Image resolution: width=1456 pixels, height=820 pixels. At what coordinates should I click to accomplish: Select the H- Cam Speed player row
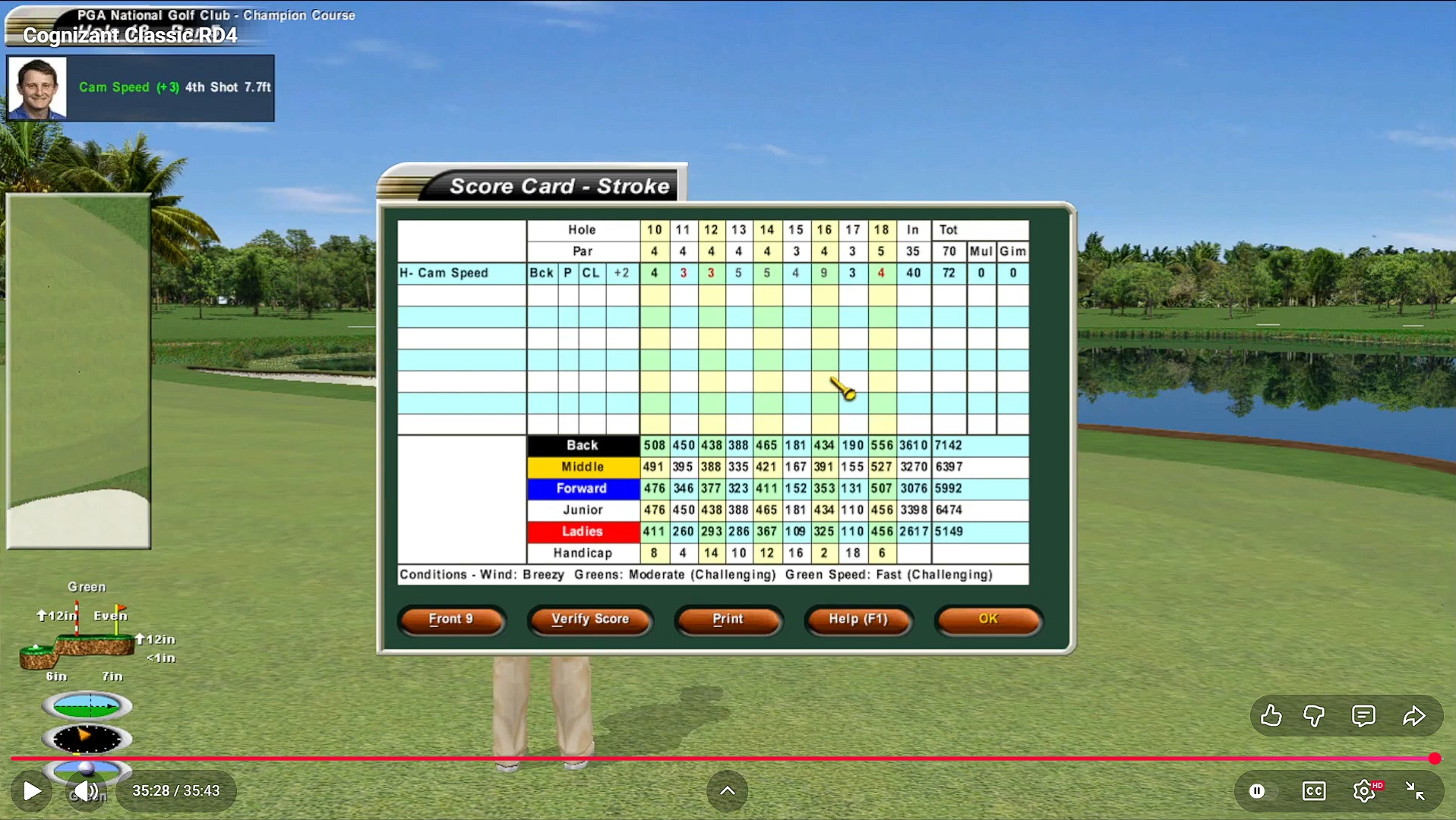coord(460,273)
